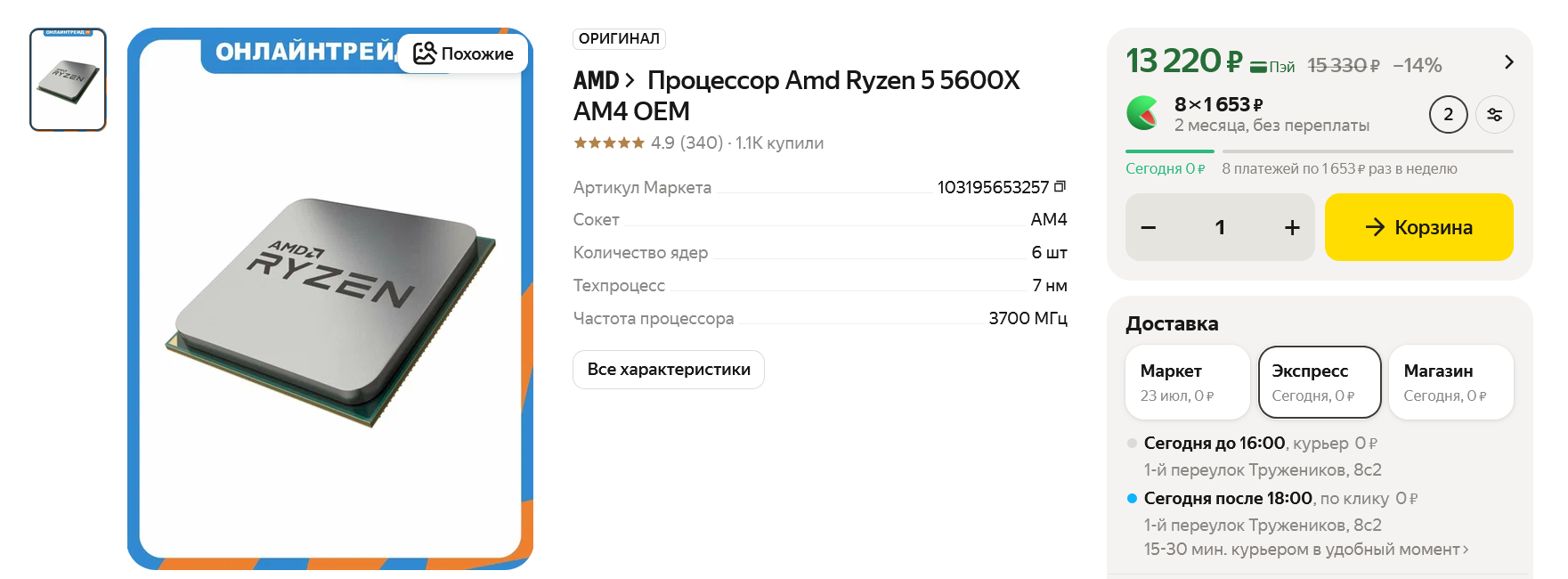Image resolution: width=1568 pixels, height=579 pixels.
Task: Click the Split payment green logo
Action: (x=1142, y=113)
